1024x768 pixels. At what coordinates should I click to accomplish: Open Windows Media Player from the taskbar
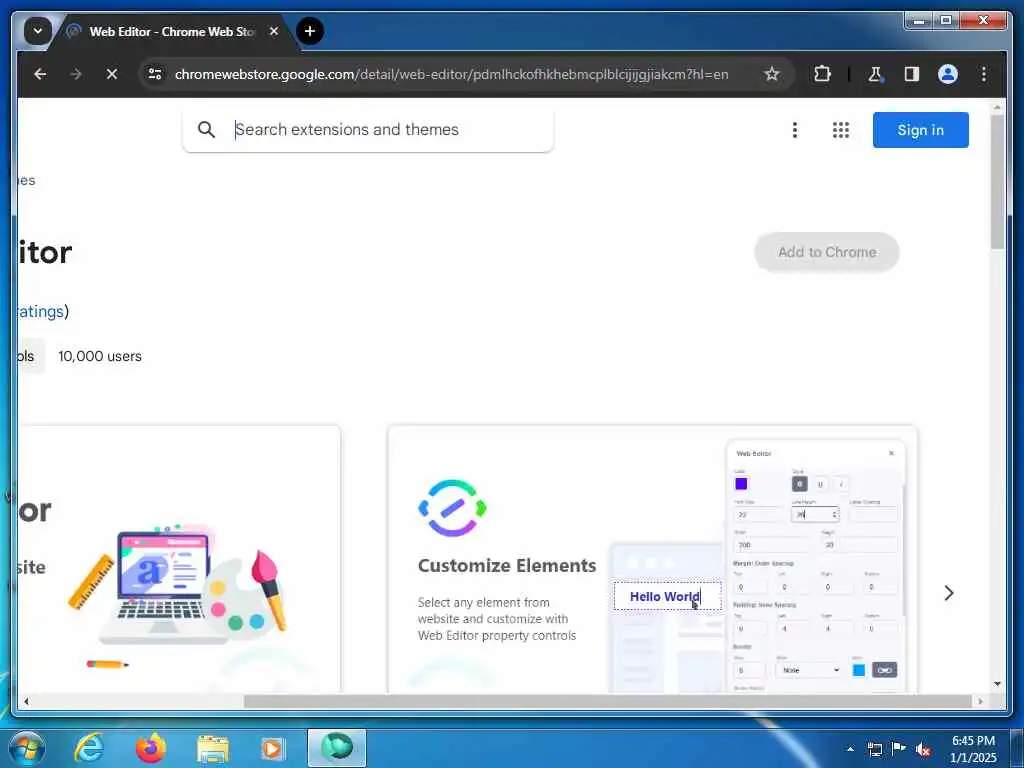point(273,748)
